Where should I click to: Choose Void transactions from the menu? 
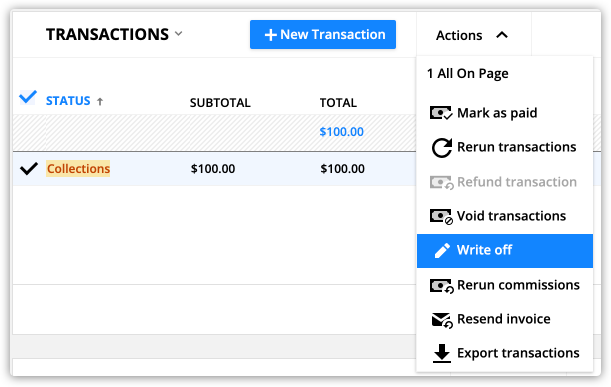coord(505,216)
